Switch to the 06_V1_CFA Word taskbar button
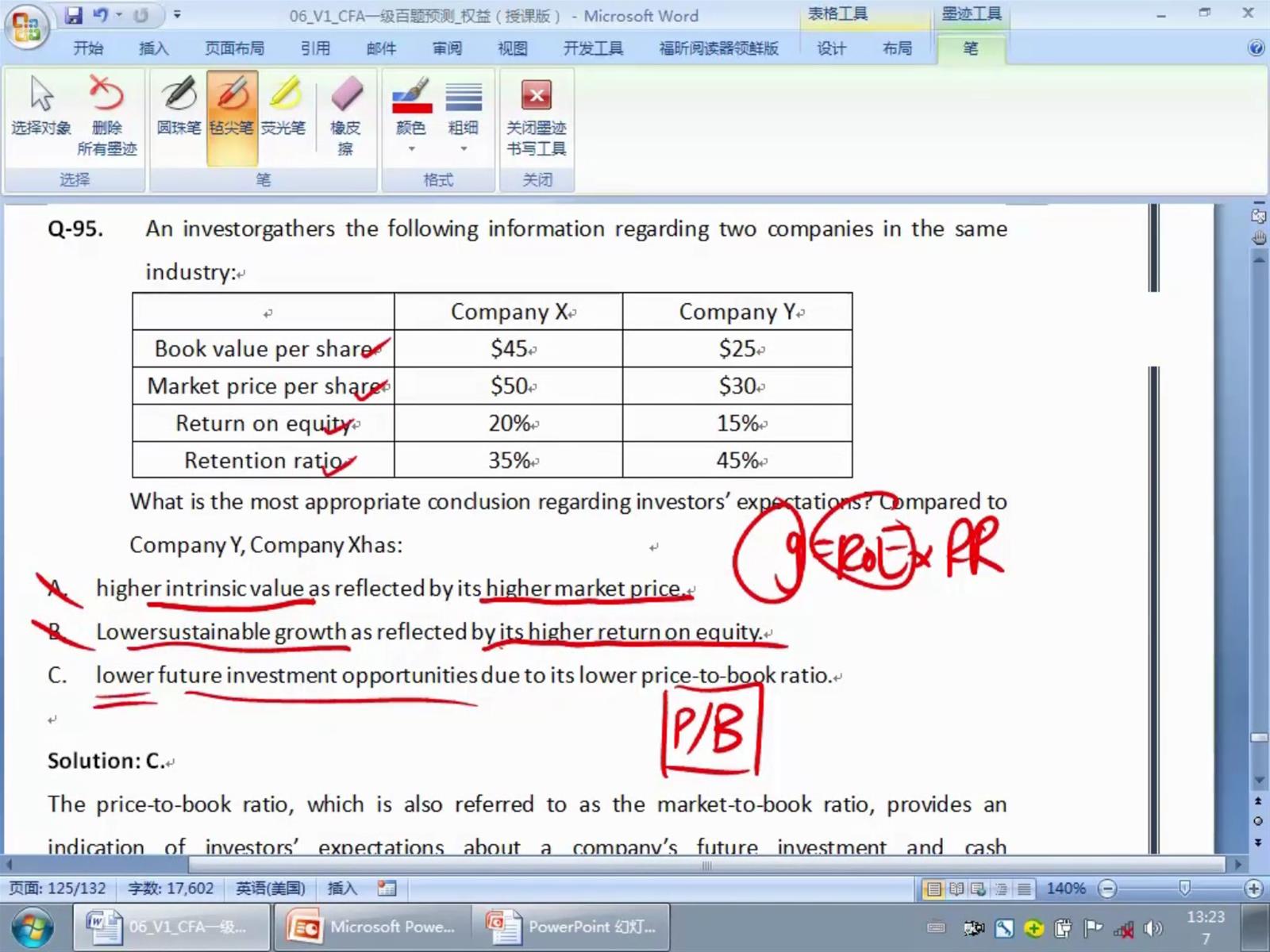The width and height of the screenshot is (1270, 952). (x=171, y=927)
